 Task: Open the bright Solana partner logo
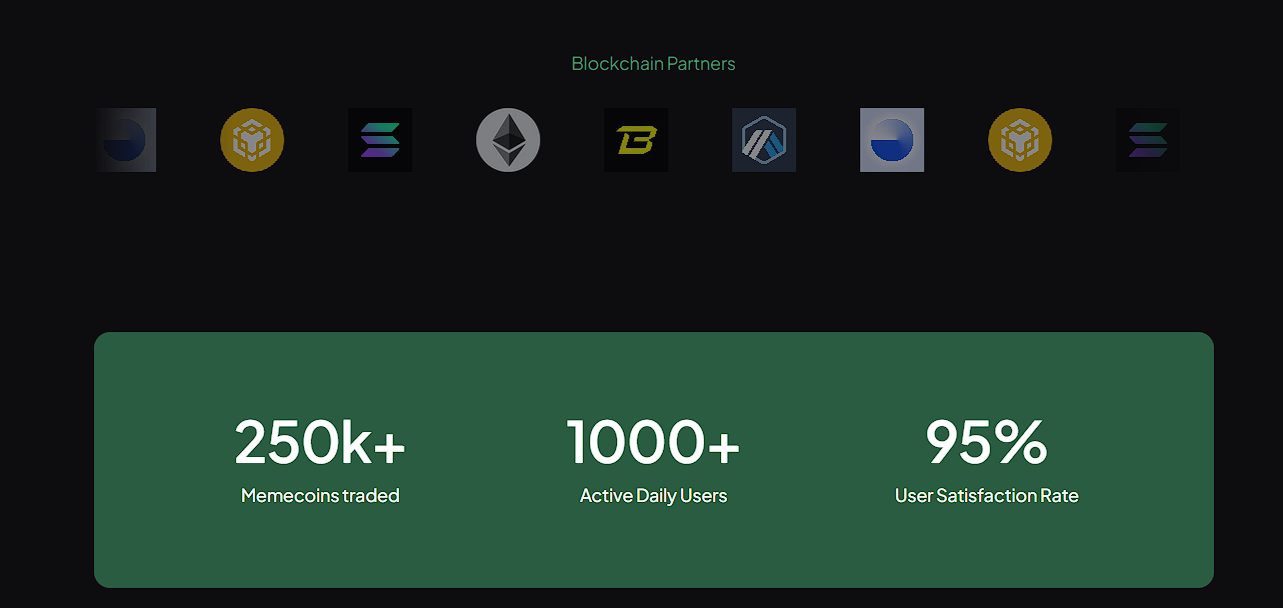pos(380,140)
